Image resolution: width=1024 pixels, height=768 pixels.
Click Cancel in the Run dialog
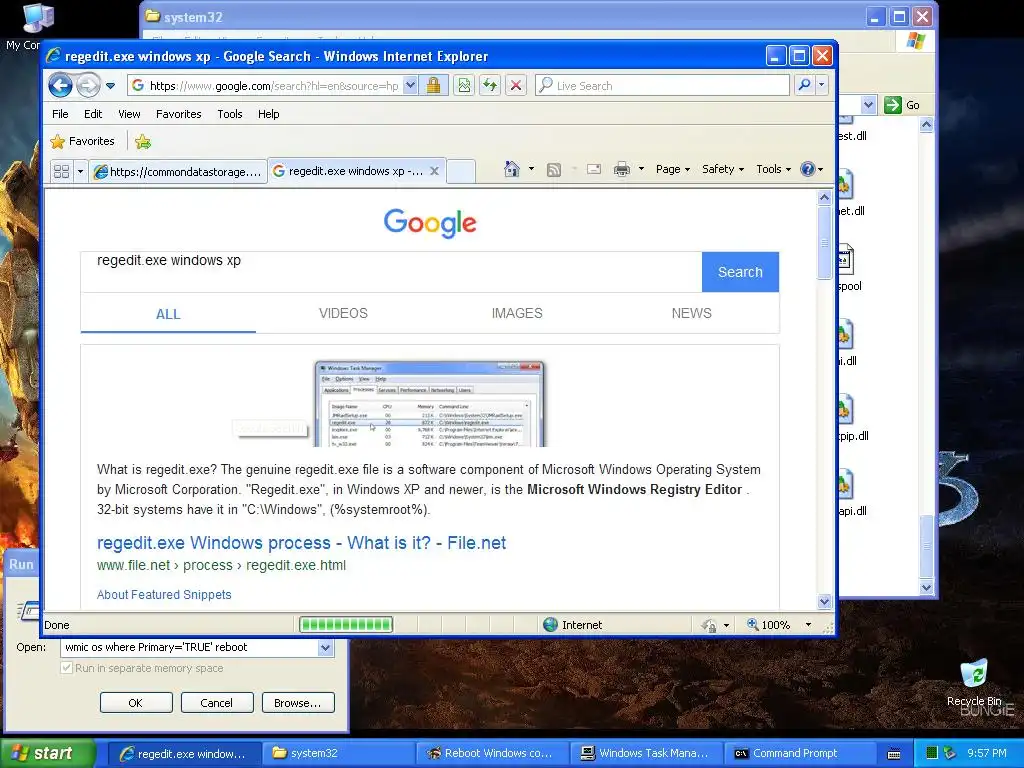[x=217, y=703]
